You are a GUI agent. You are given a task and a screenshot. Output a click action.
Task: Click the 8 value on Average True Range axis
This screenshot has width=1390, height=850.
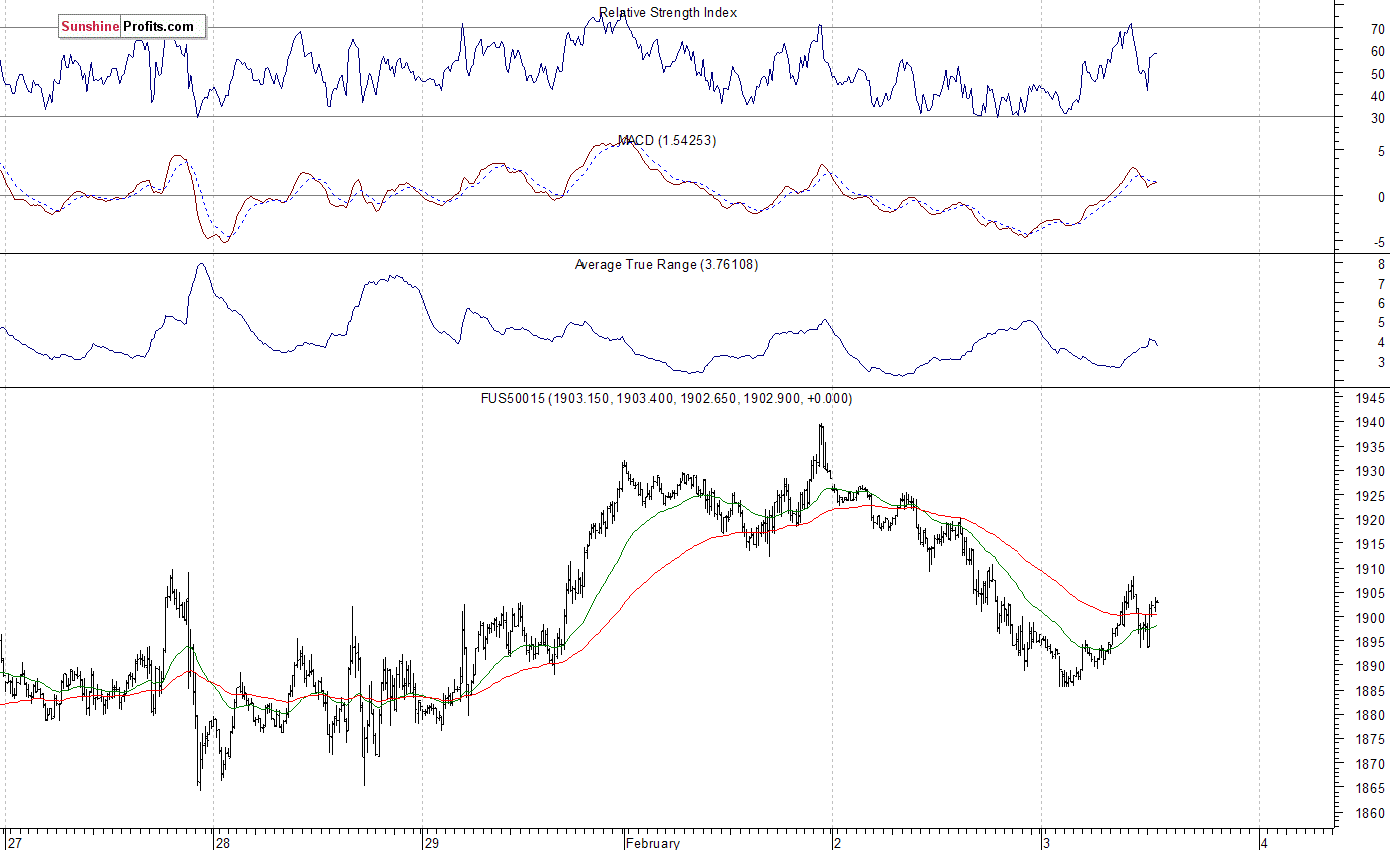1381,265
